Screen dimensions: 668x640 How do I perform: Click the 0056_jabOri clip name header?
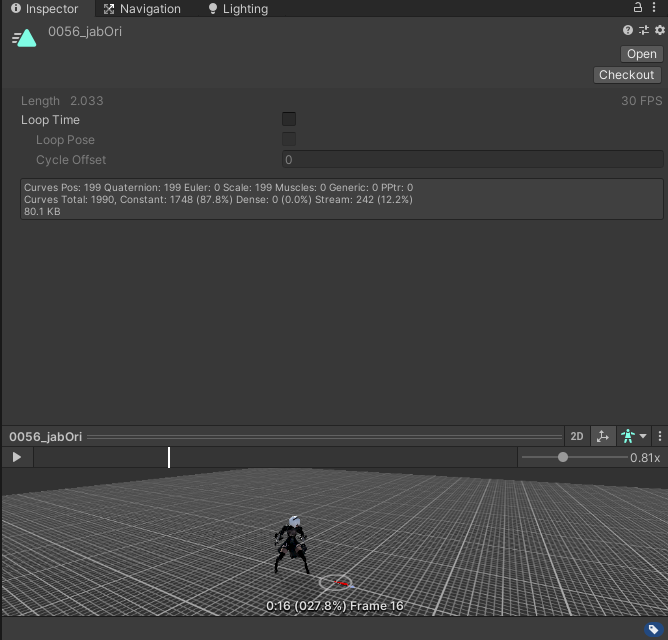(x=85, y=32)
